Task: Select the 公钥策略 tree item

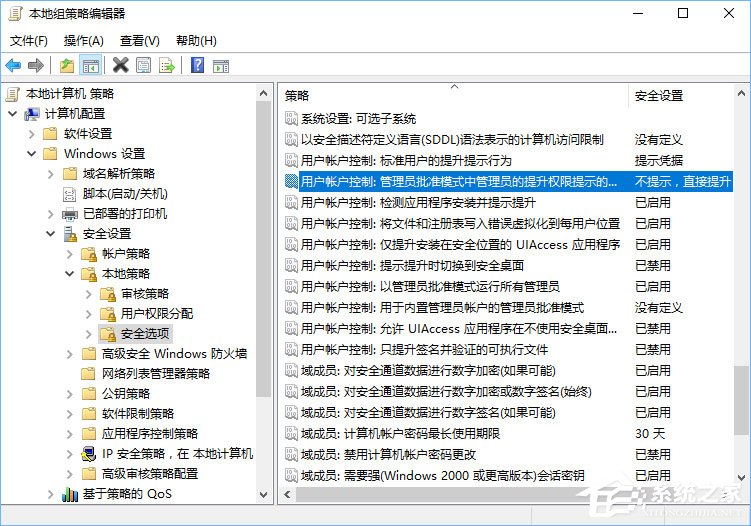Action: click(x=126, y=394)
